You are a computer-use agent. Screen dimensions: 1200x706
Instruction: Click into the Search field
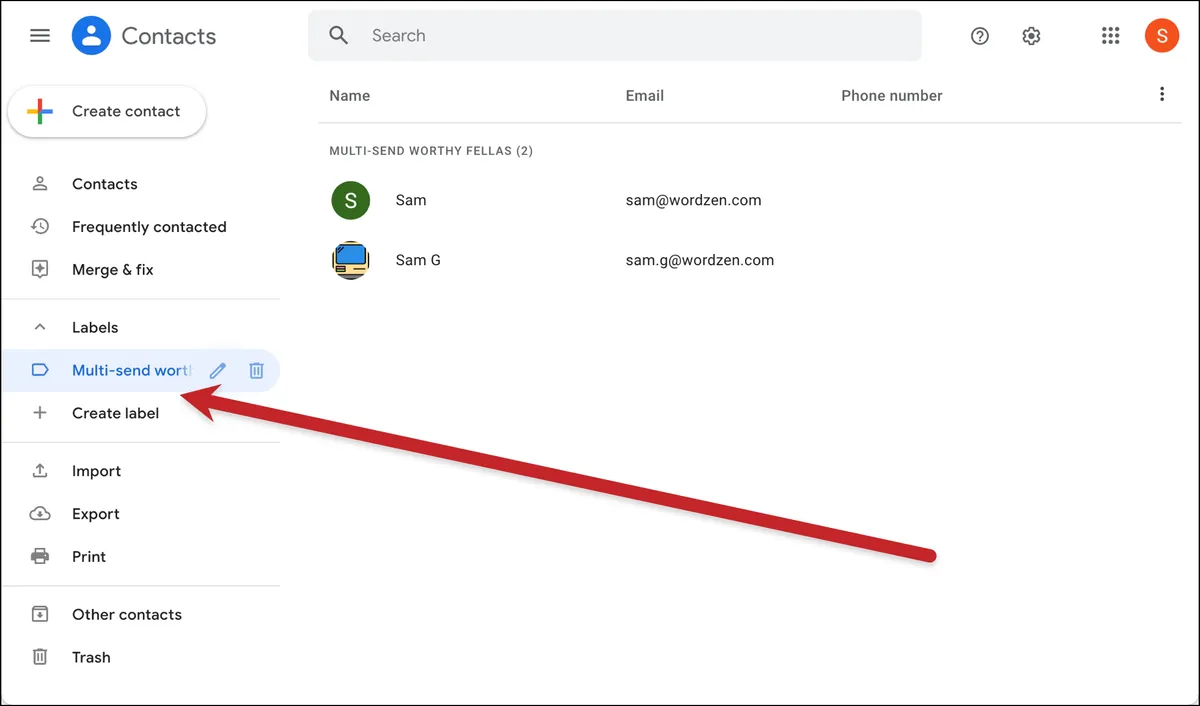point(615,36)
